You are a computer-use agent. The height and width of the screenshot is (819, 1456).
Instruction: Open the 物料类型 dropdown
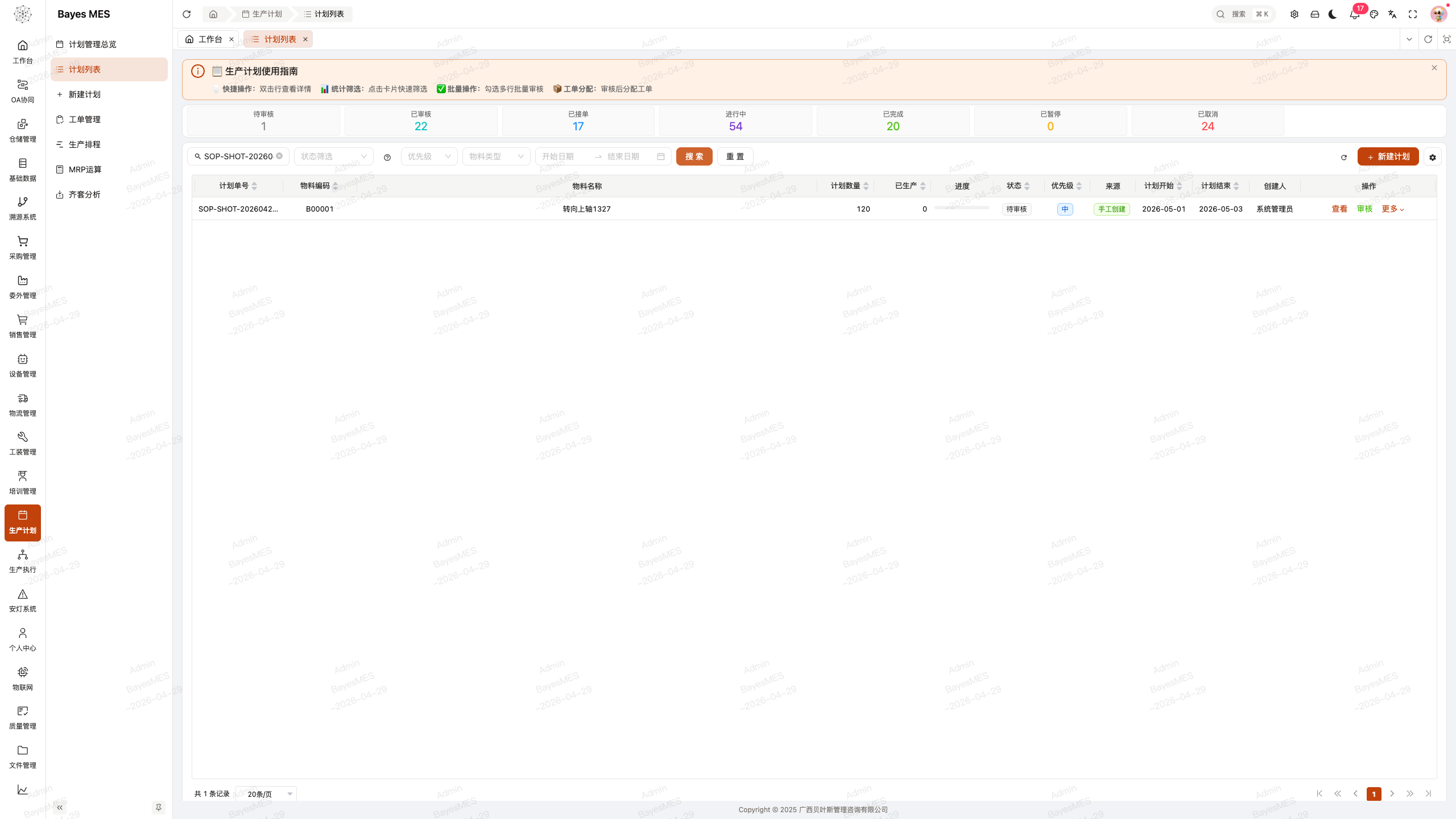coord(497,156)
